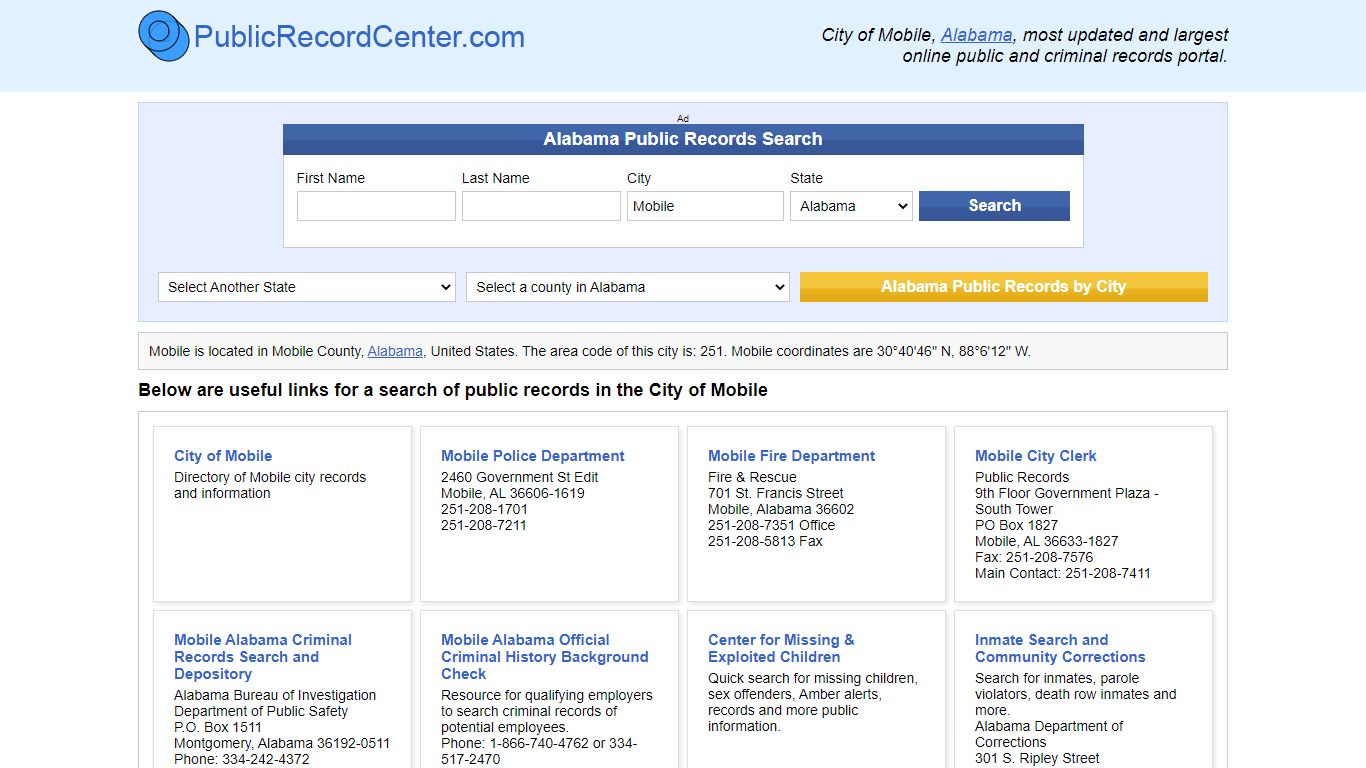Click Alabama Public Records by City button
The width and height of the screenshot is (1366, 768).
[x=1003, y=287]
